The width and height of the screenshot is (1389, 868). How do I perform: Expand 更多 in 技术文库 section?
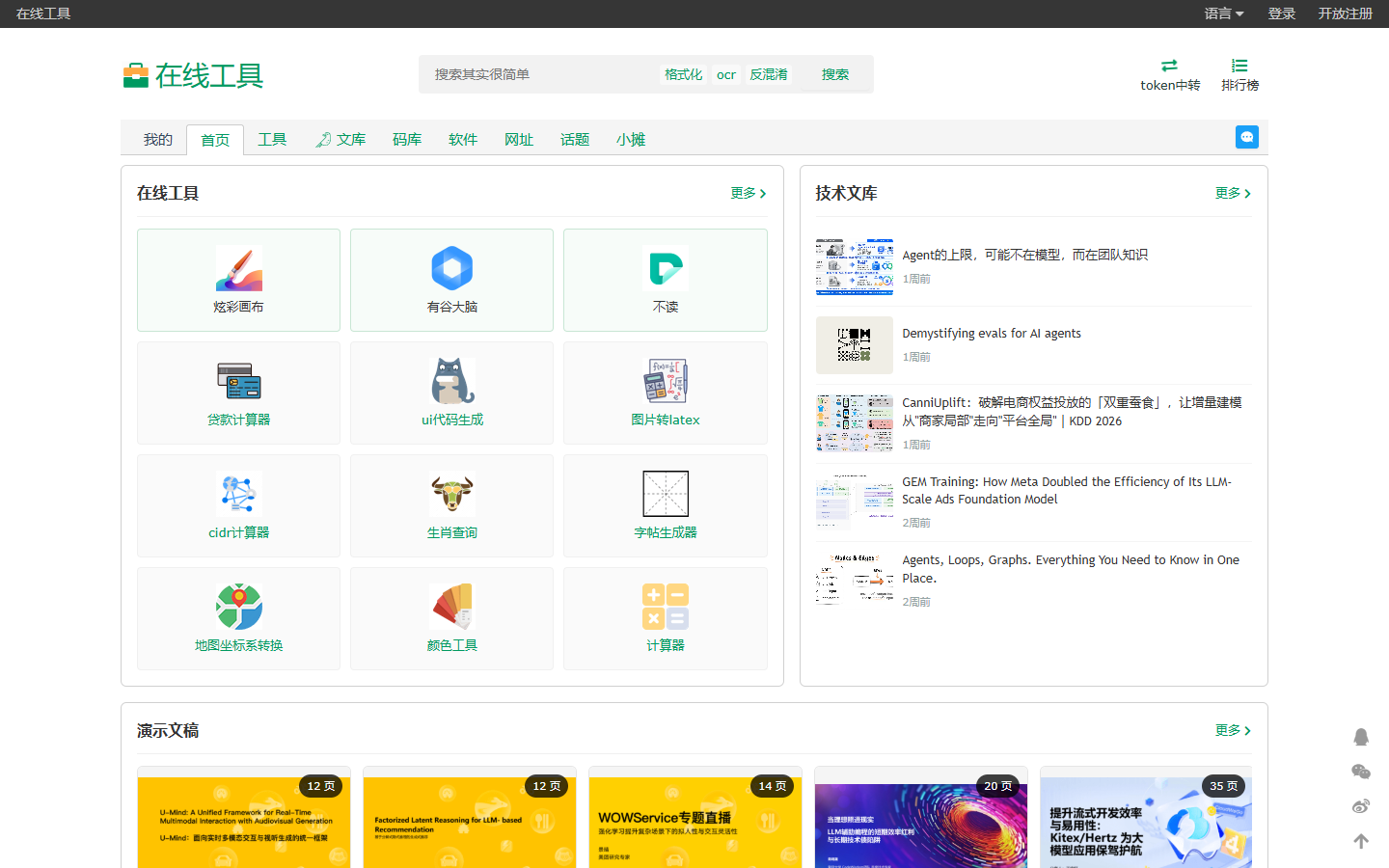[1234, 193]
